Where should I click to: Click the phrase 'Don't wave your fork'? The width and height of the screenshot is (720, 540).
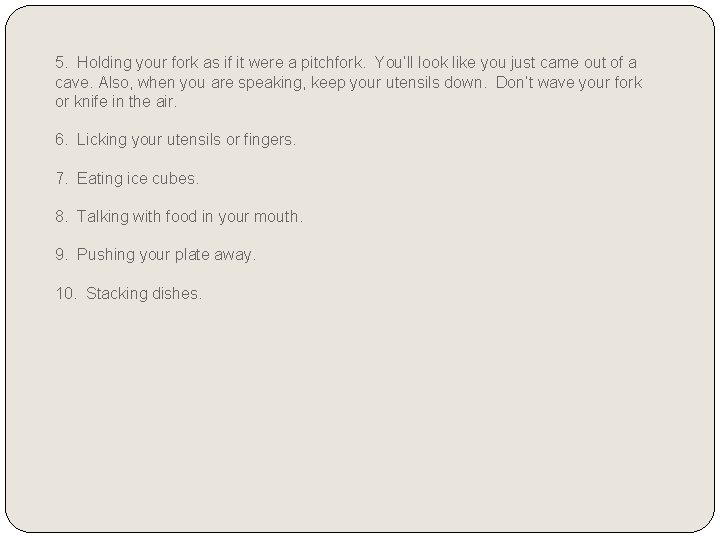point(569,83)
